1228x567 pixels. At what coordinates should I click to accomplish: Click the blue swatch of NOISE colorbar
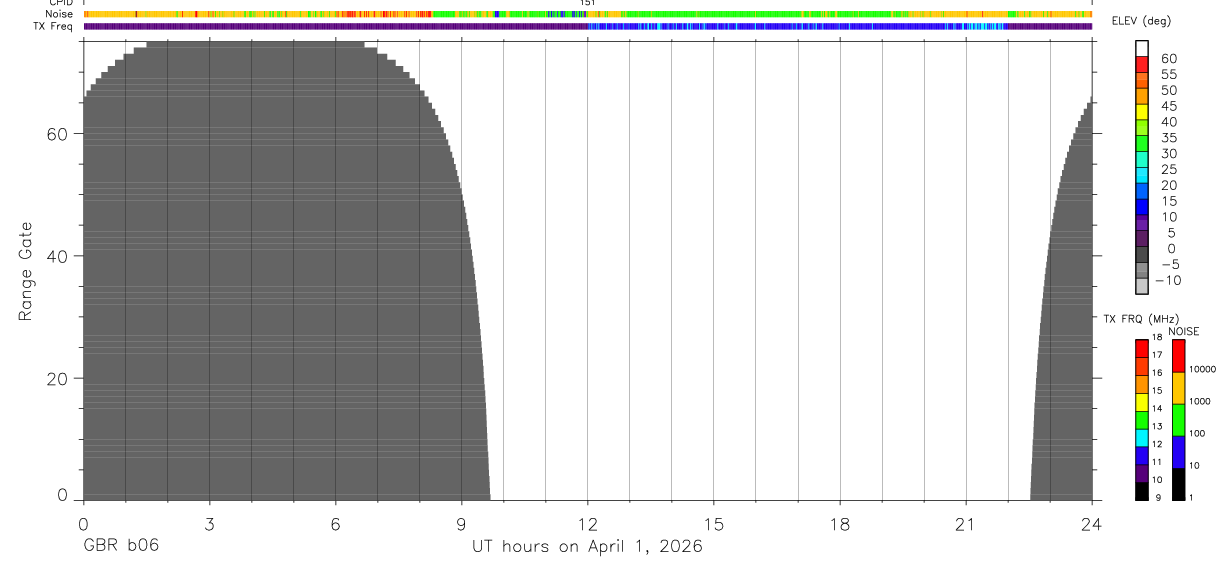tap(1178, 452)
